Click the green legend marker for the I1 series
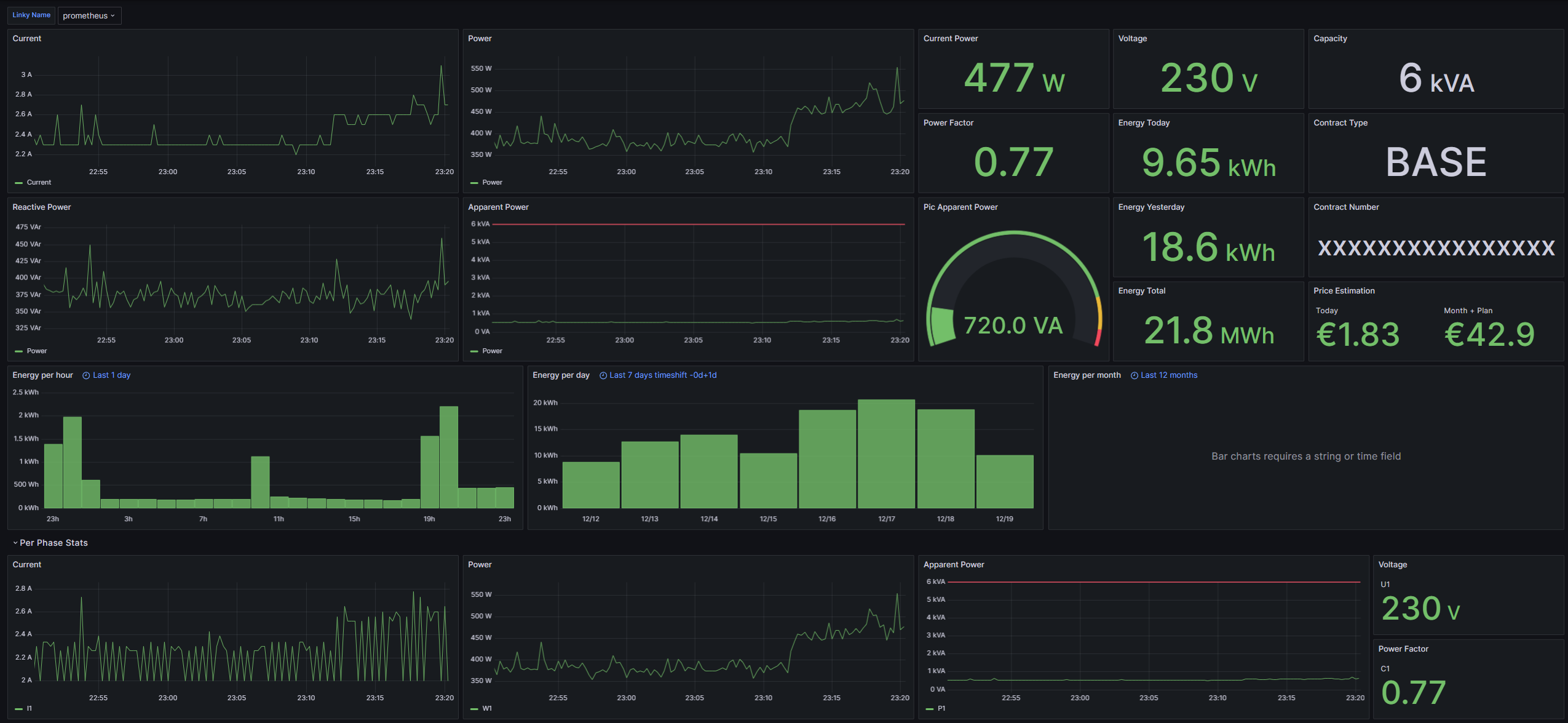Image resolution: width=1568 pixels, height=723 pixels. 18,709
